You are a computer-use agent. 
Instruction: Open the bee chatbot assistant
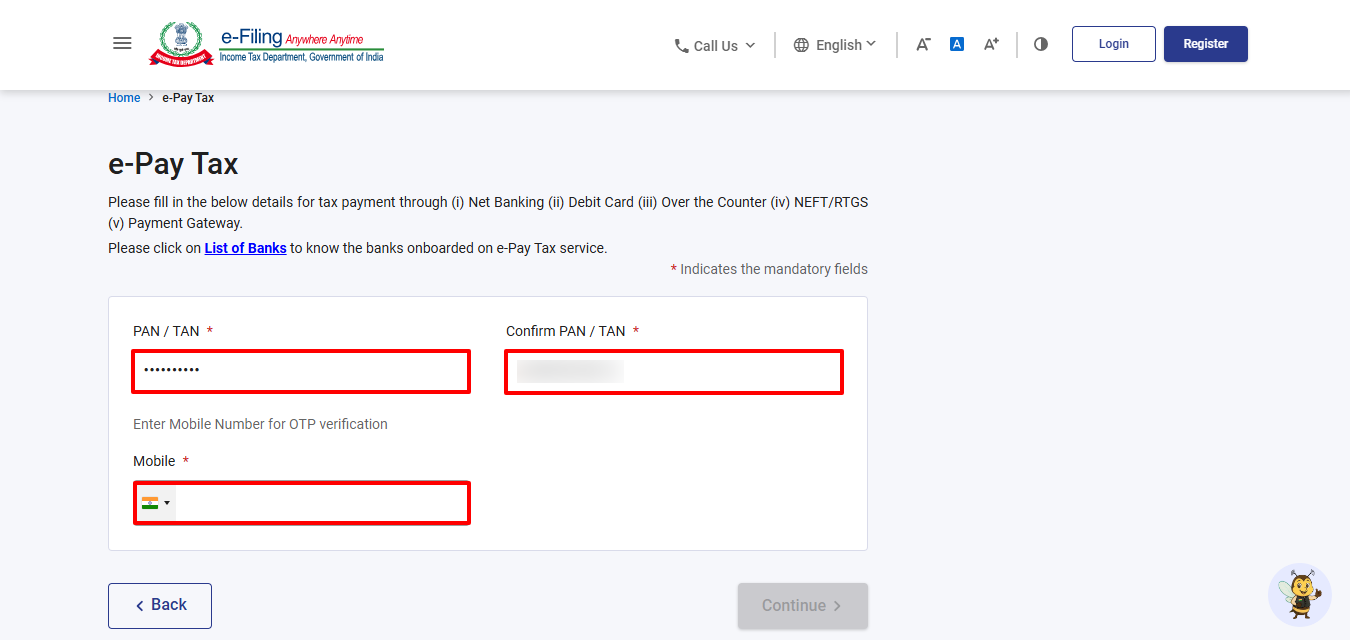[1300, 595]
